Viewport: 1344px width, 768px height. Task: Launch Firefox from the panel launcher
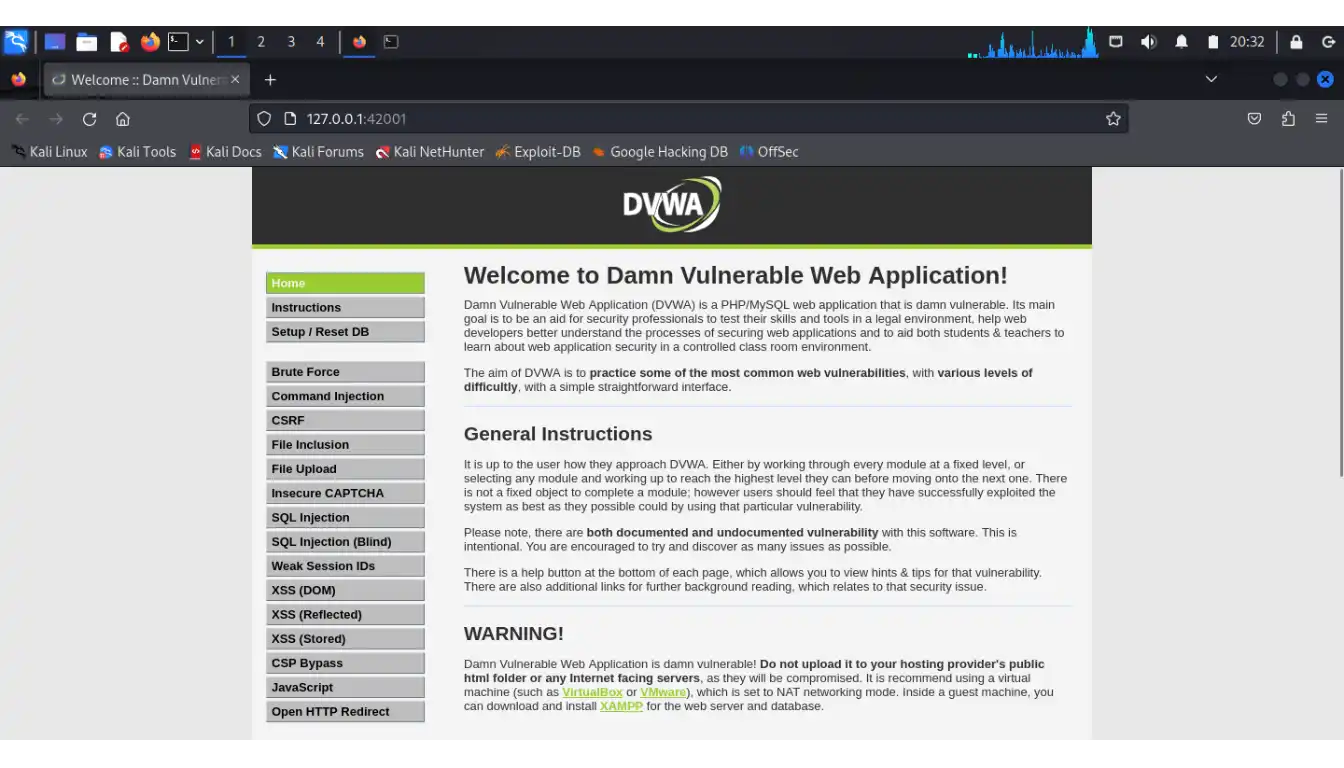(x=150, y=42)
